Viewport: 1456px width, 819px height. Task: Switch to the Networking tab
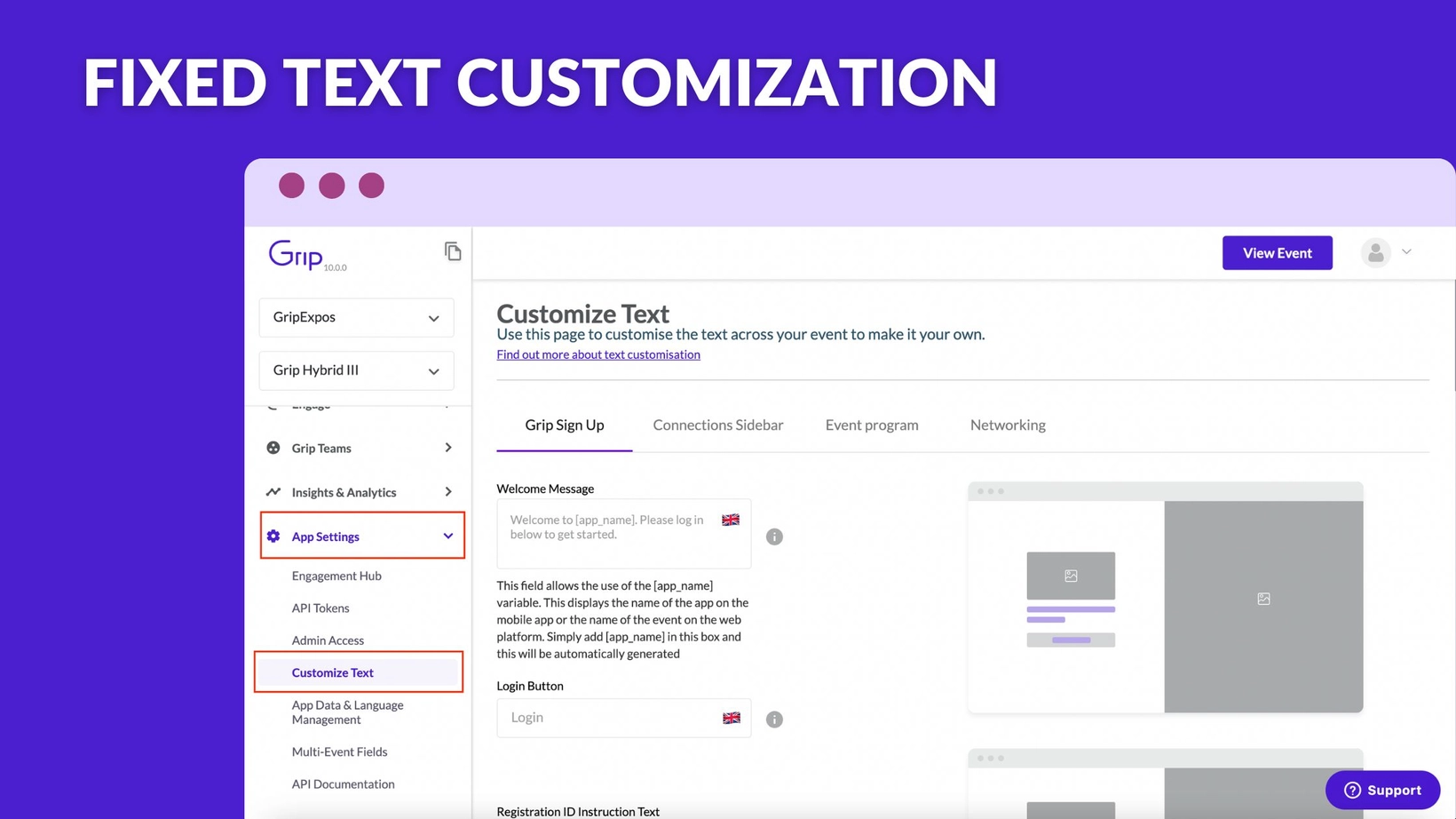click(x=1008, y=425)
